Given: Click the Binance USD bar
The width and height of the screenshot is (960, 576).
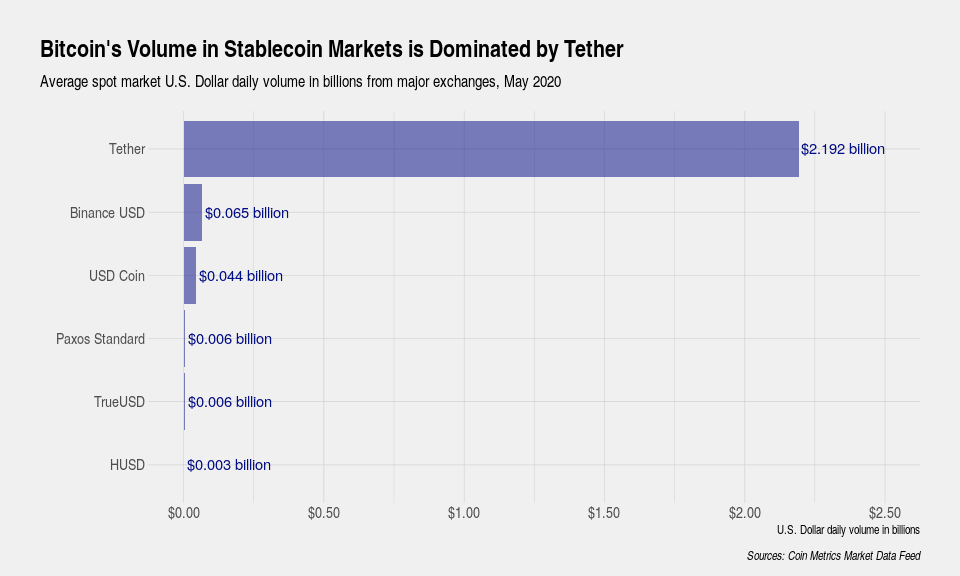Looking at the screenshot, I should [x=193, y=212].
